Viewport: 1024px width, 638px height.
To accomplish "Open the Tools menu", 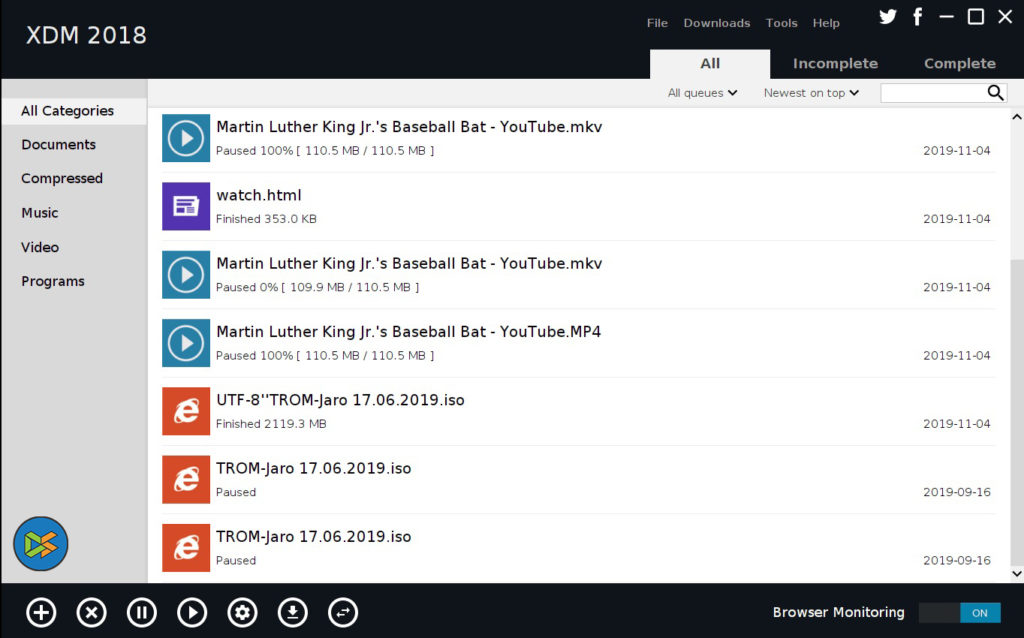I will tap(781, 23).
